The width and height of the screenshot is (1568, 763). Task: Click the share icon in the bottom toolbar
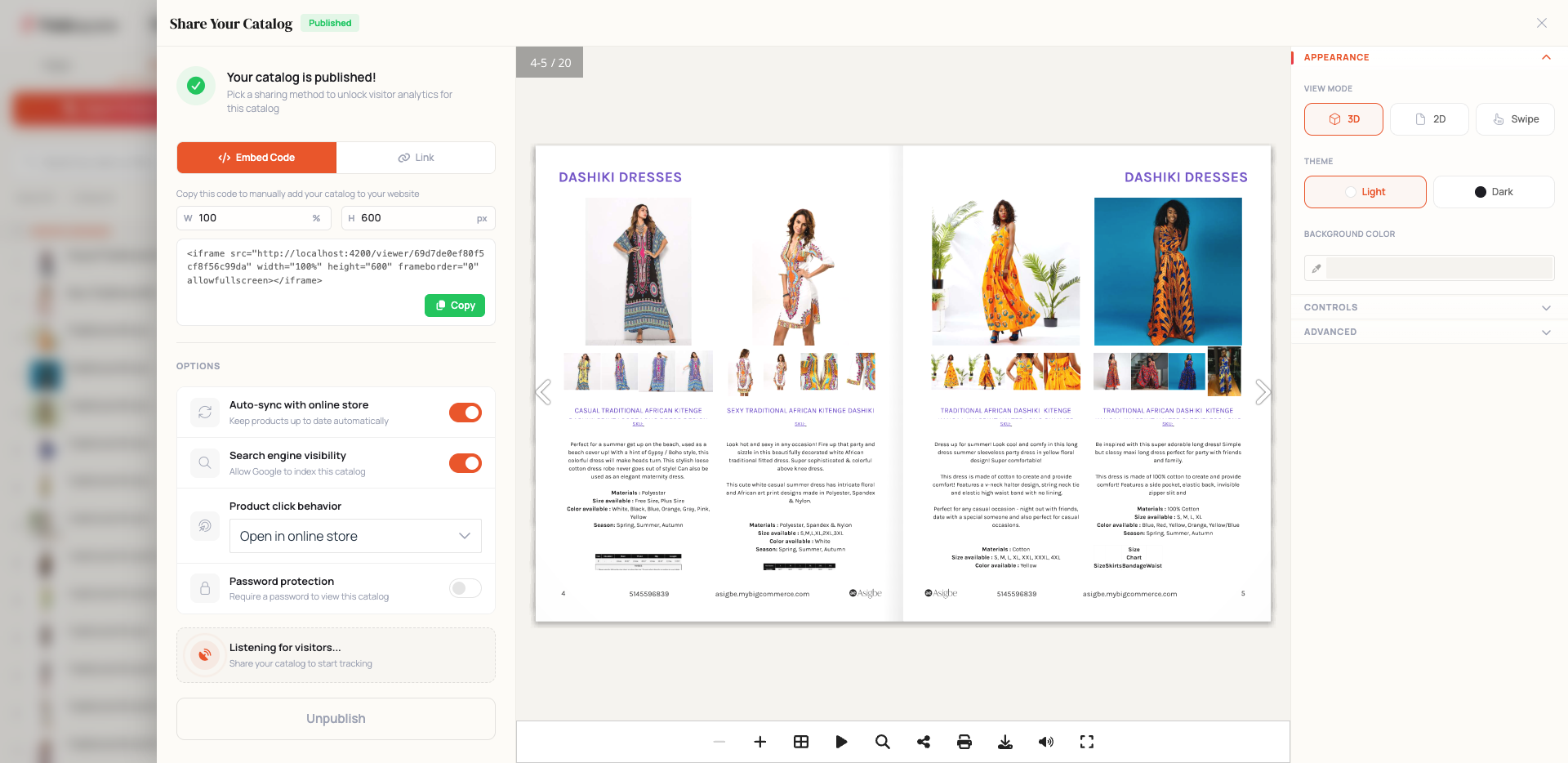pyautogui.click(x=924, y=742)
